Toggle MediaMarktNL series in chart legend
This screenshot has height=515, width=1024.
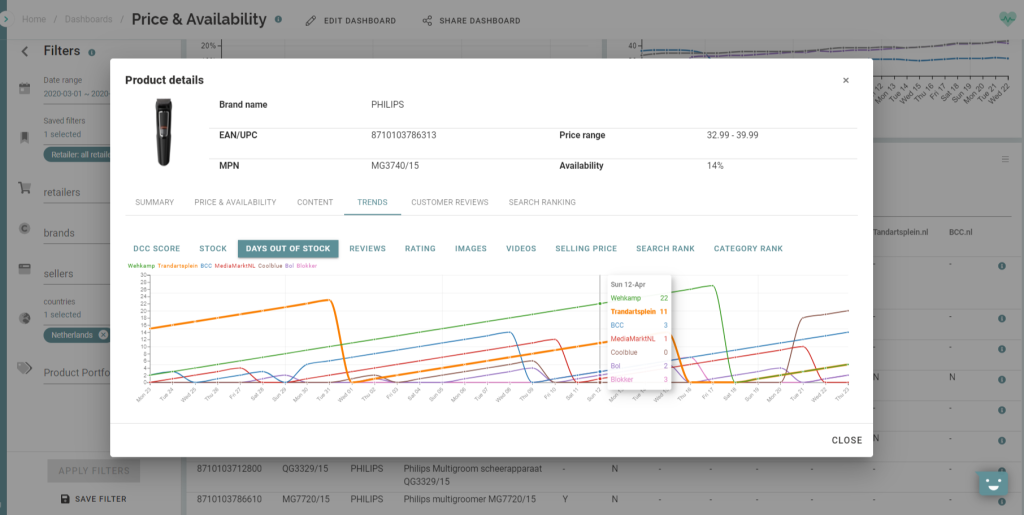(x=234, y=266)
